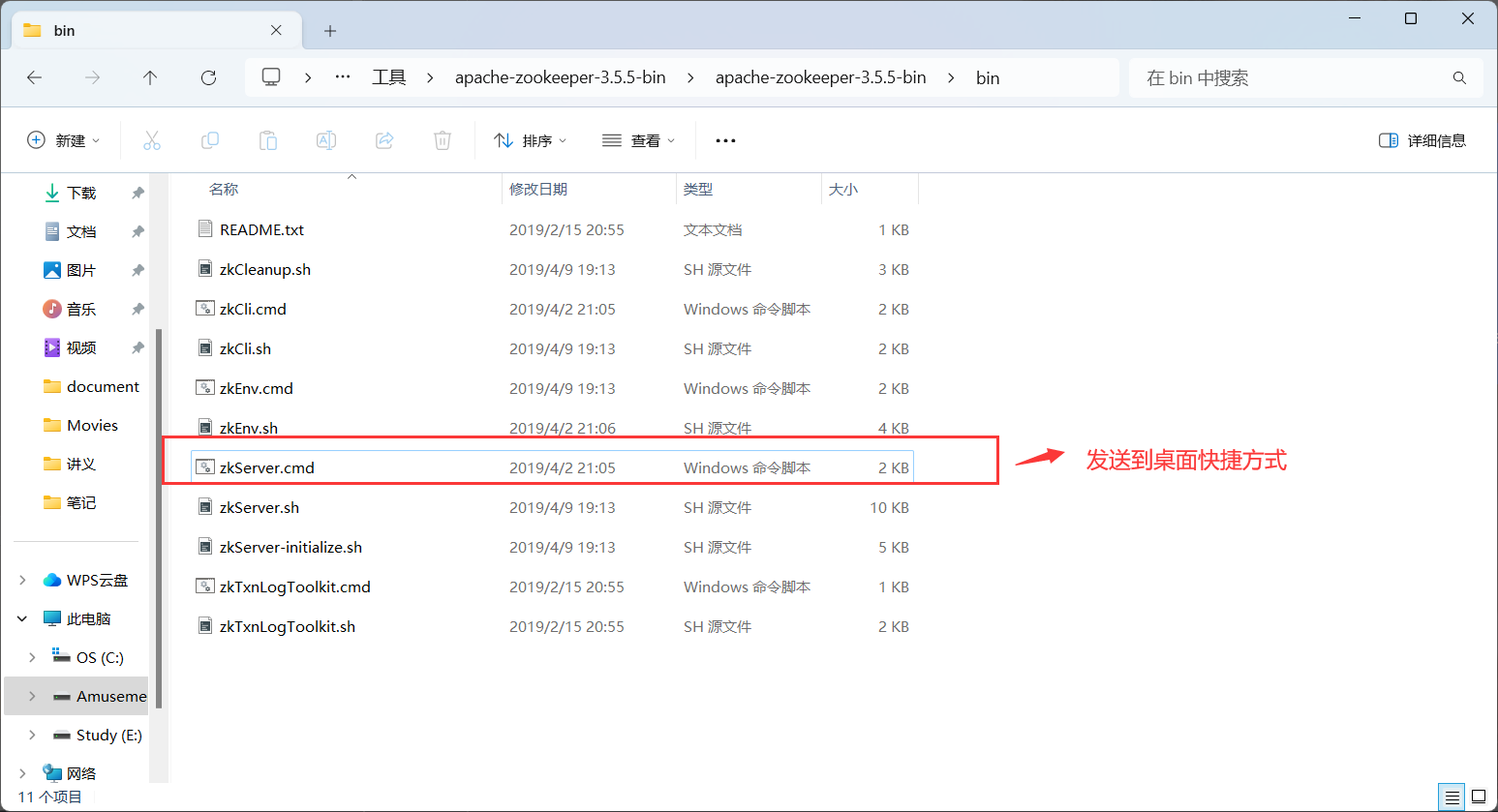Image resolution: width=1498 pixels, height=812 pixels.
Task: Click the zkEnv.cmd file icon
Action: point(204,388)
